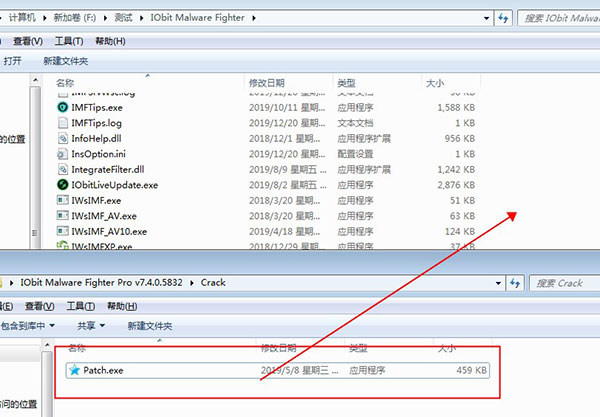Open the 包含到库中 dropdown

pyautogui.click(x=28, y=326)
